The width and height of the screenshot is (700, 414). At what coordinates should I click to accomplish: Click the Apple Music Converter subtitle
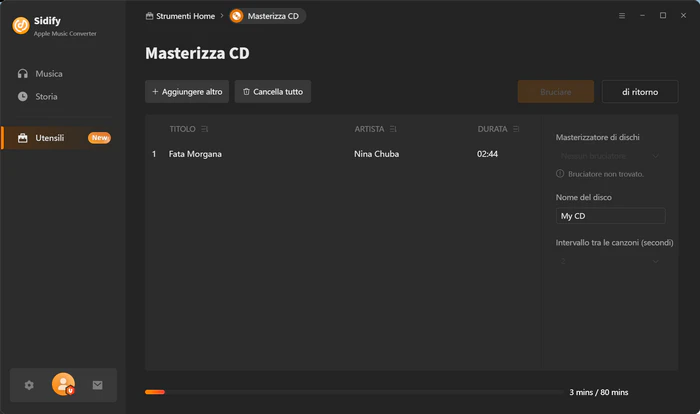pyautogui.click(x=65, y=33)
